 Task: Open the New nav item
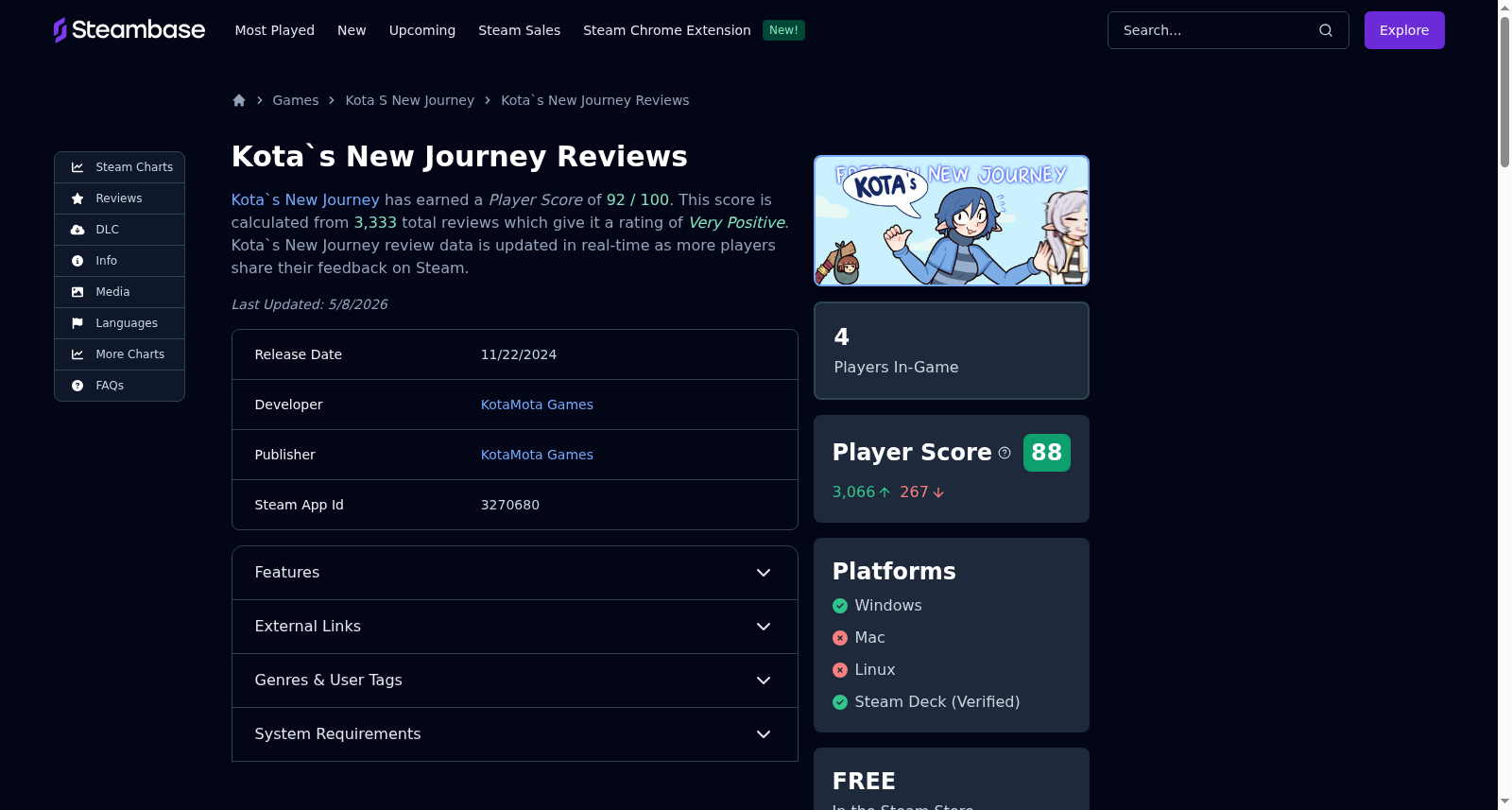coord(352,30)
